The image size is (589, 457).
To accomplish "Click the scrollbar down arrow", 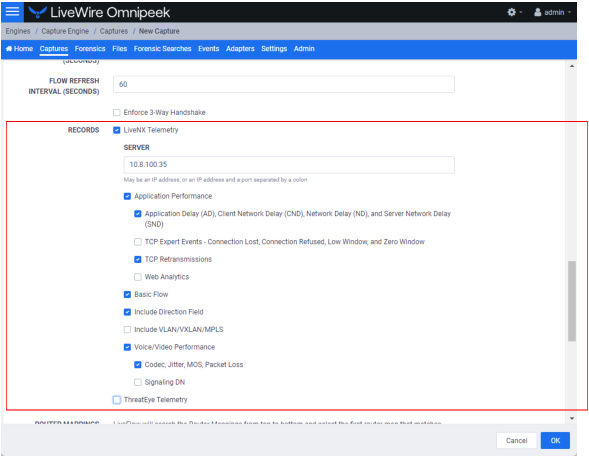I will tap(572, 418).
